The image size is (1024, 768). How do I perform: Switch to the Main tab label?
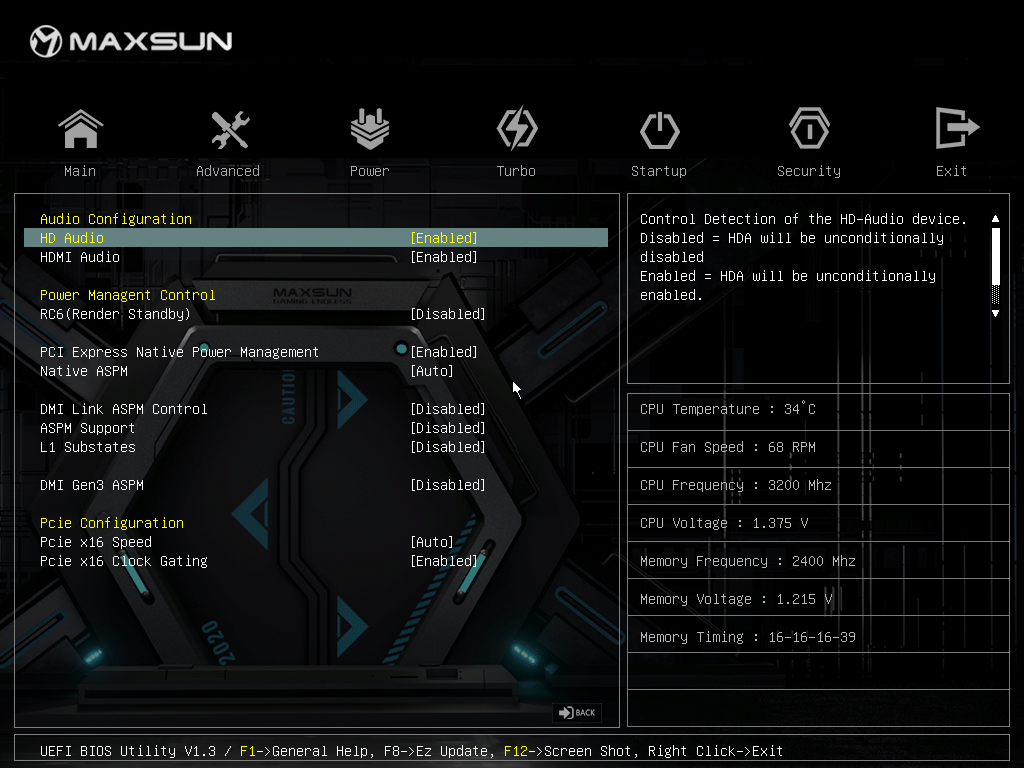tap(80, 171)
